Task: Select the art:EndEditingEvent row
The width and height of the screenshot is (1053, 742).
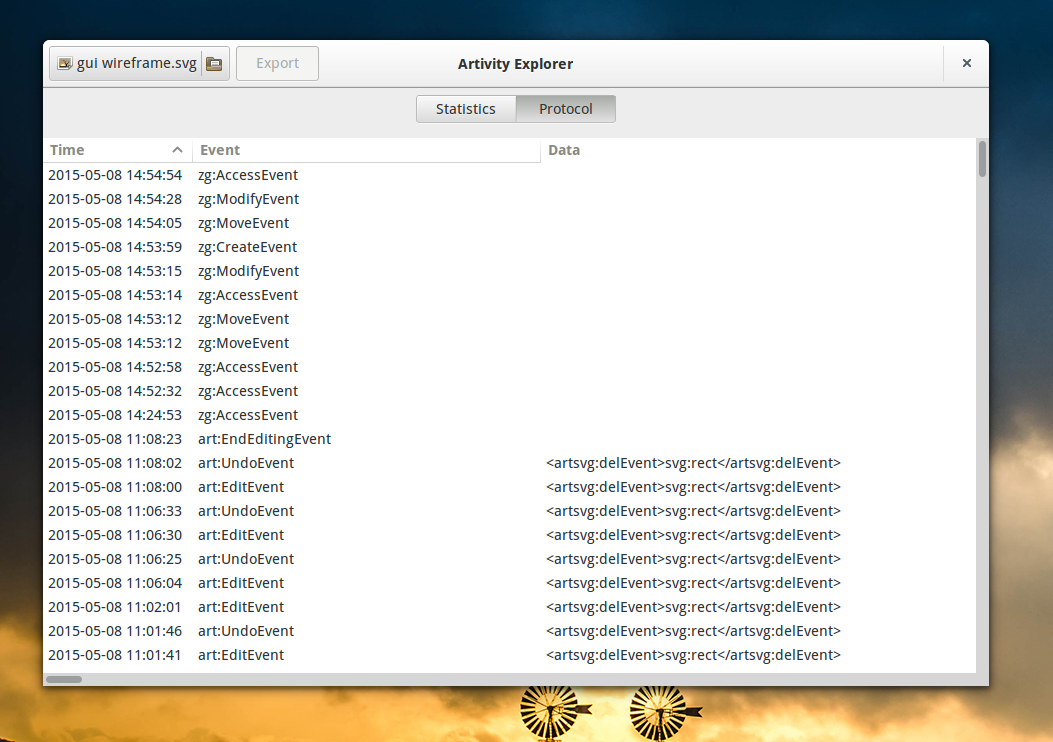Action: coord(264,439)
